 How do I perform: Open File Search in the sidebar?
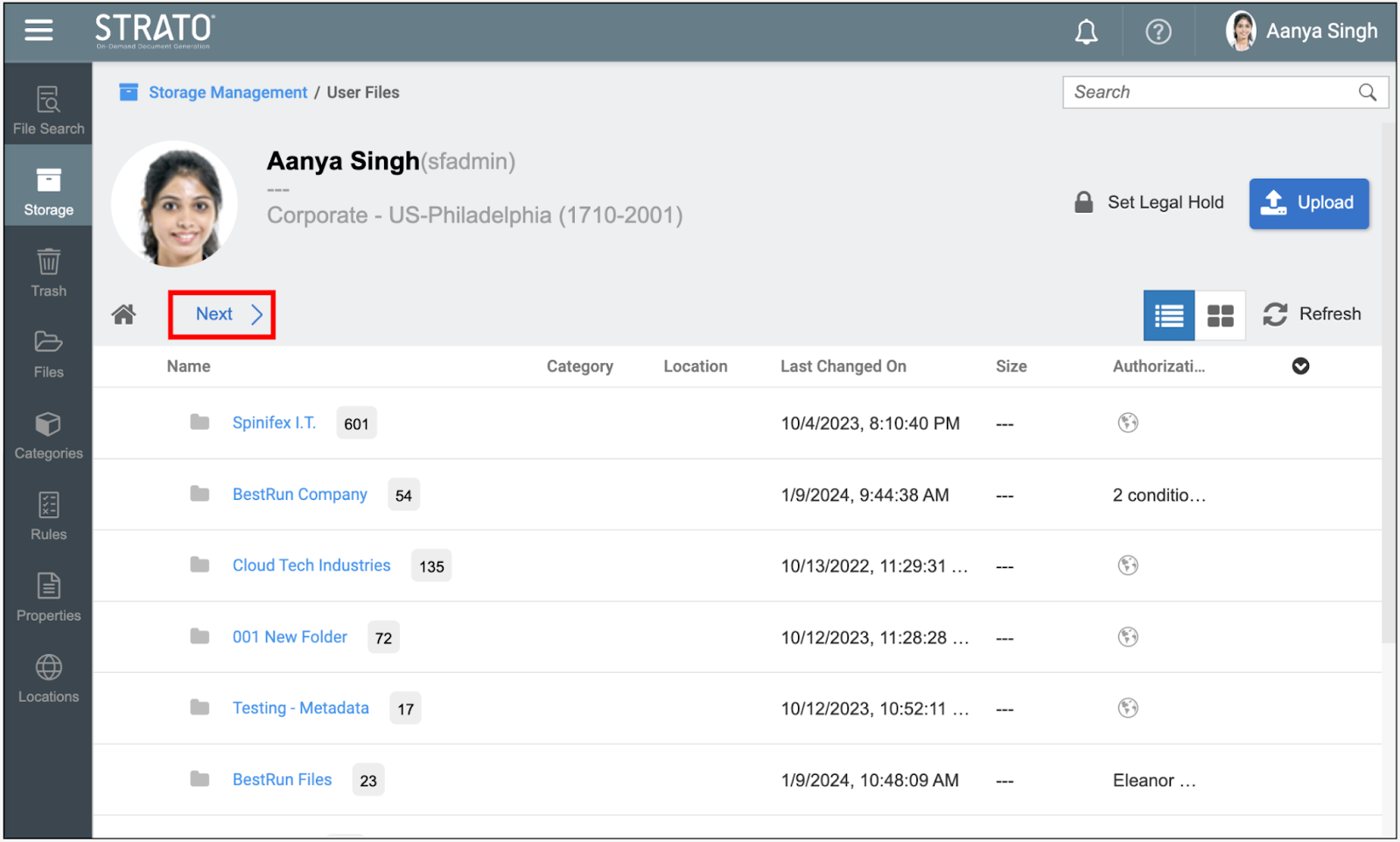pos(48,110)
